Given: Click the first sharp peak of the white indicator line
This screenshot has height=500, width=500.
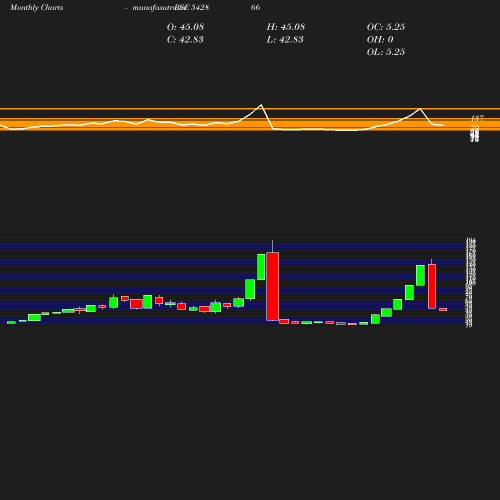Looking at the screenshot, I should 261,105.
